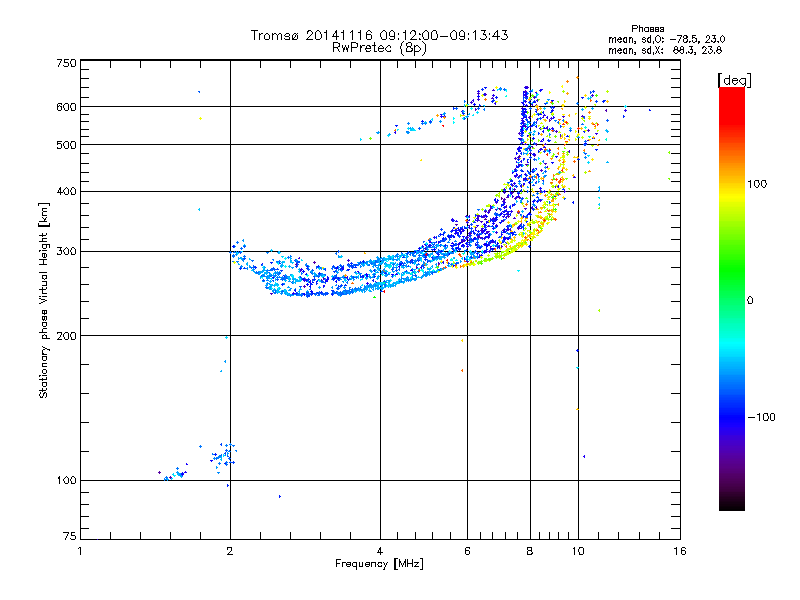
Task: Click the plot title 'Tromsø 20141116 09:12:00-09:13:43'
Action: click(x=379, y=35)
